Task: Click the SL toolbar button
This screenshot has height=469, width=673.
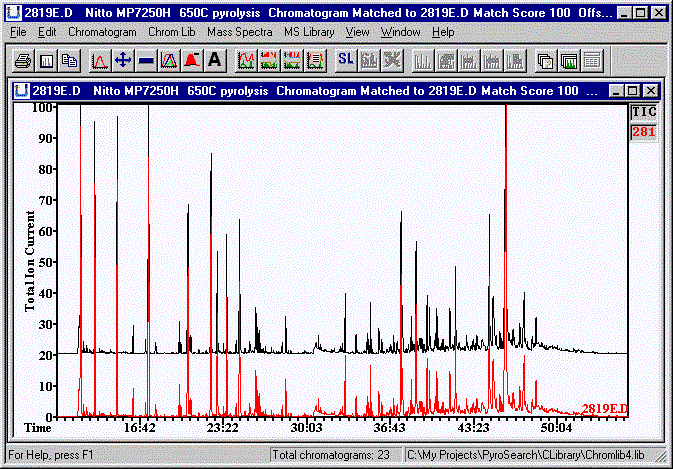Action: tap(346, 61)
